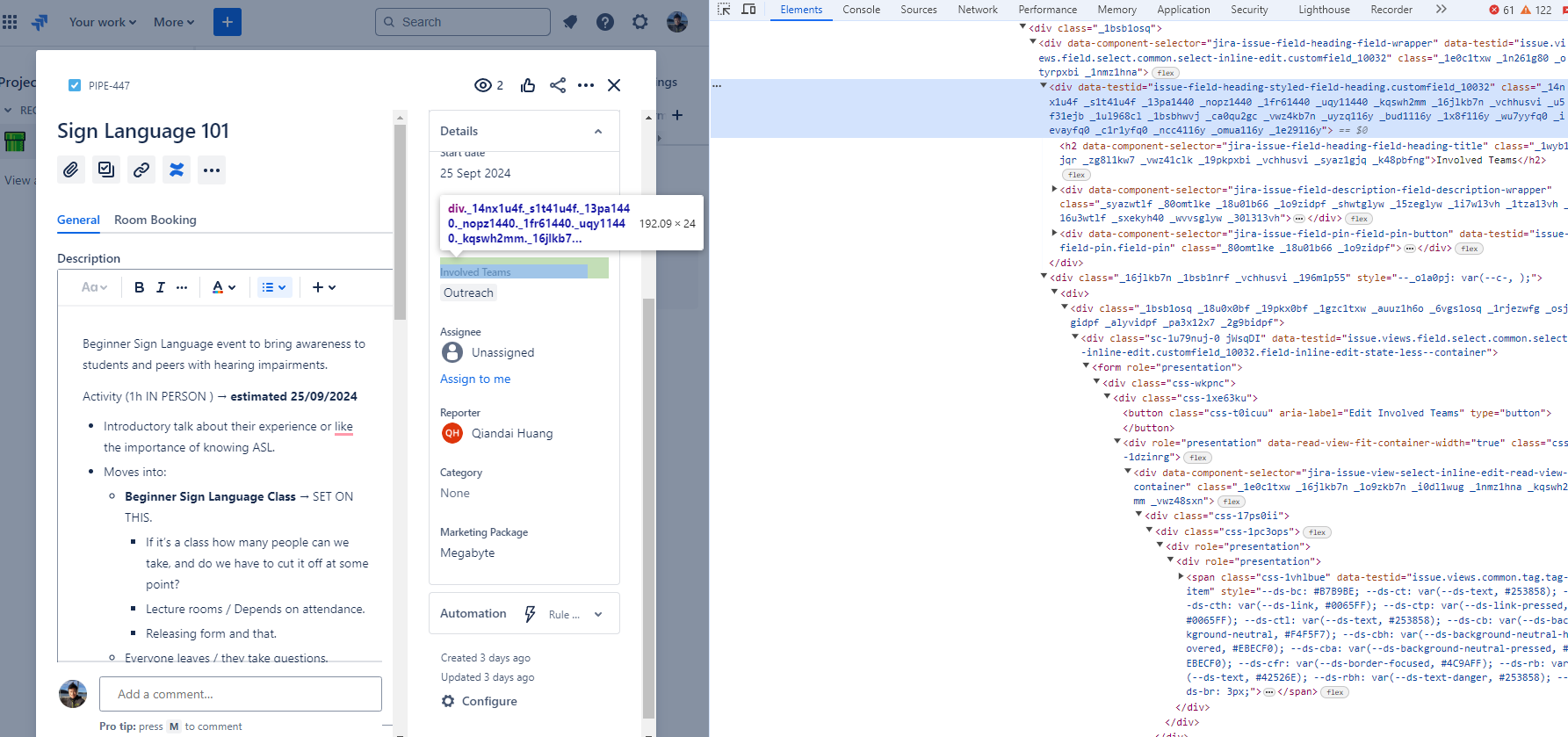Open the notifications icon in top bar

click(x=570, y=22)
